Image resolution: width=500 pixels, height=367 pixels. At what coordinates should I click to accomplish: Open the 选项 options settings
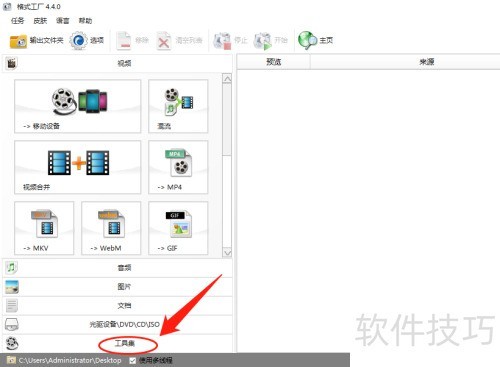point(87,41)
